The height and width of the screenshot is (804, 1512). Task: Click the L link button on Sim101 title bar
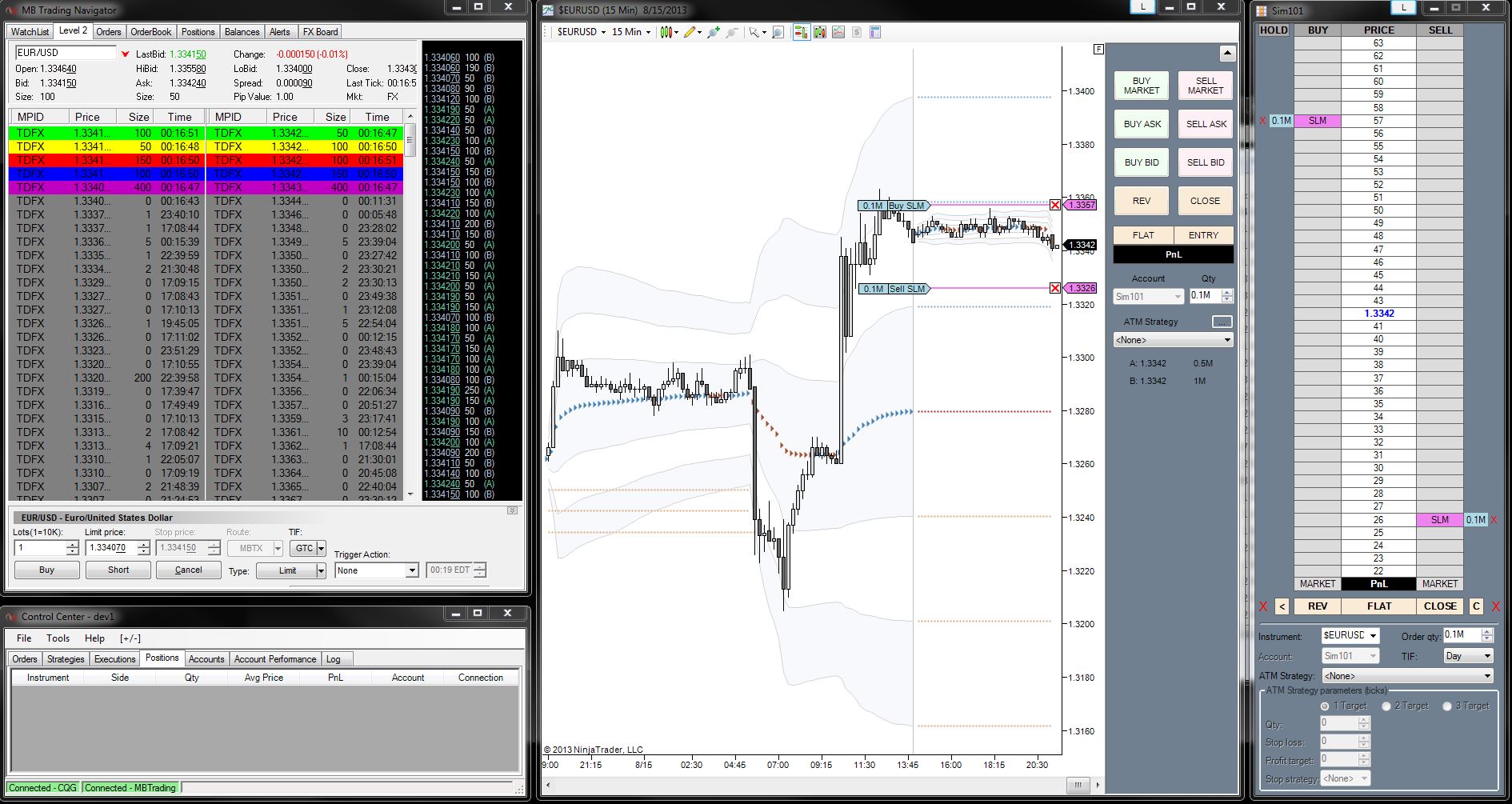pos(1403,7)
